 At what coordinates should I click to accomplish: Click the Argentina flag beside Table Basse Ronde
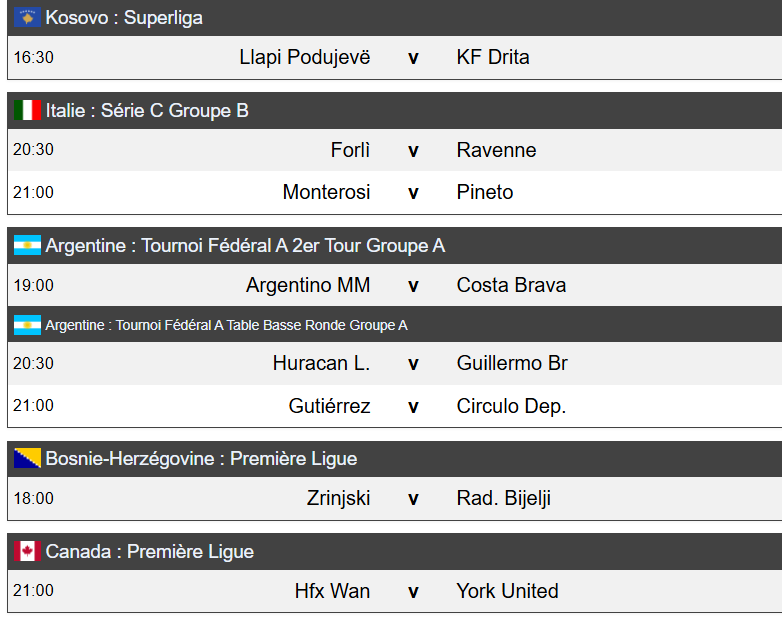coord(27,325)
